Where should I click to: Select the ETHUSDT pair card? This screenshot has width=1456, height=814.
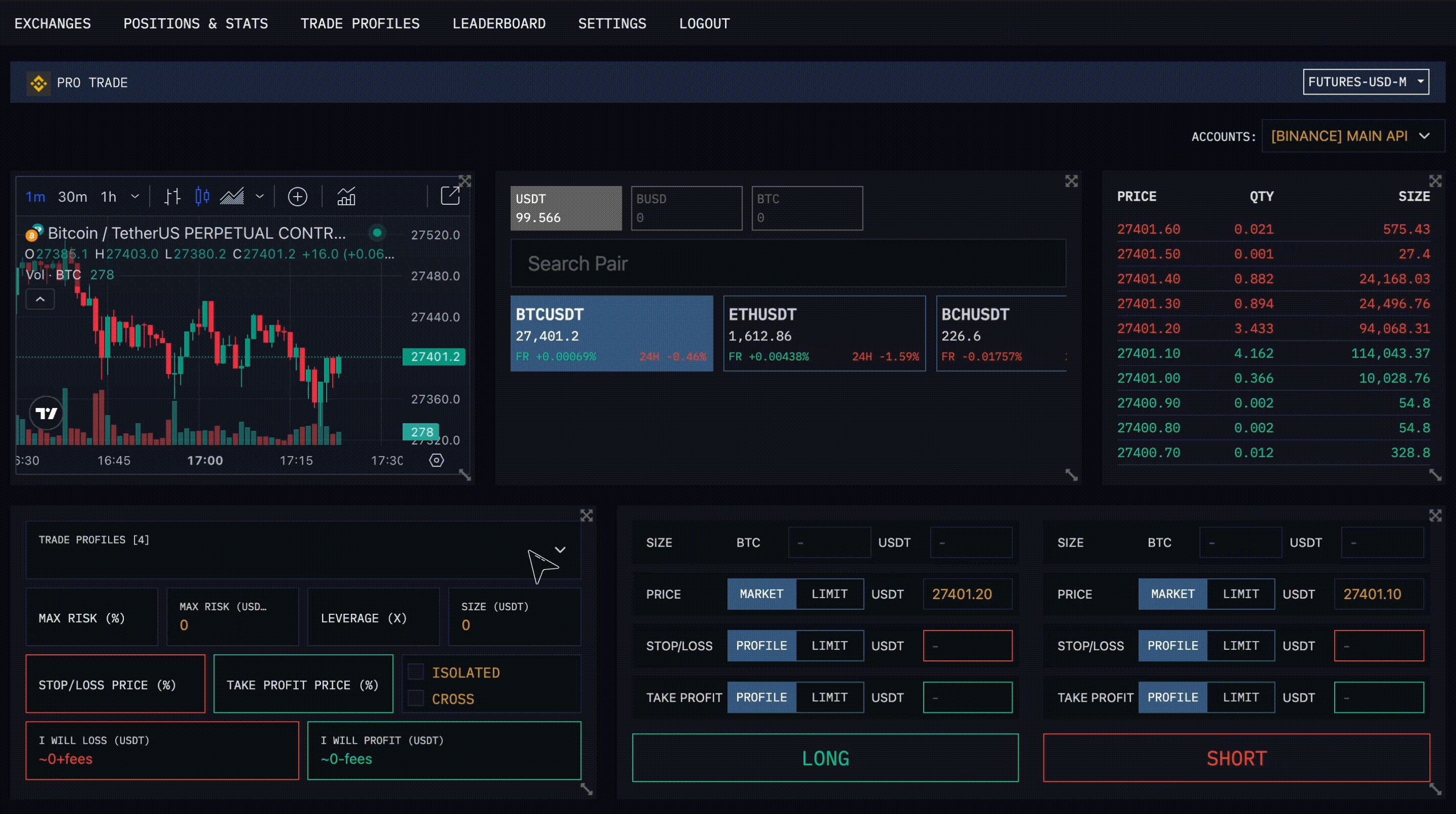[825, 334]
